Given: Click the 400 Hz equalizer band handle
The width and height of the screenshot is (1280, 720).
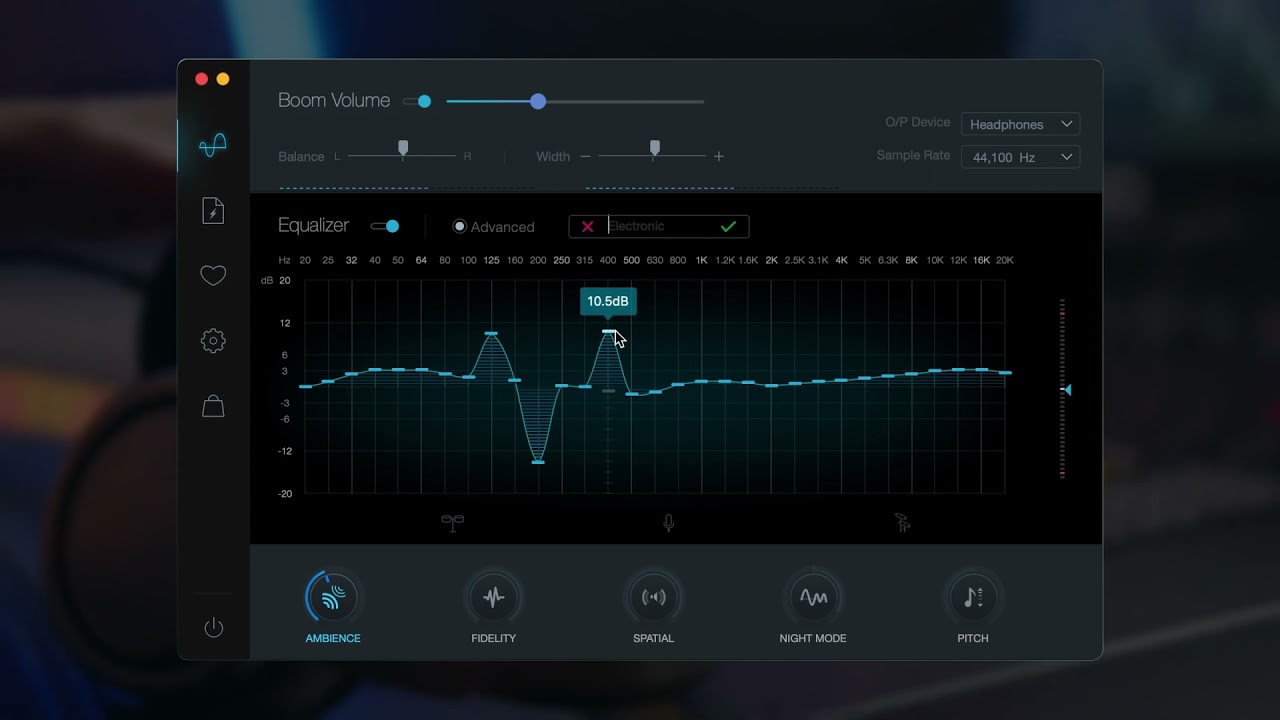Looking at the screenshot, I should [608, 331].
